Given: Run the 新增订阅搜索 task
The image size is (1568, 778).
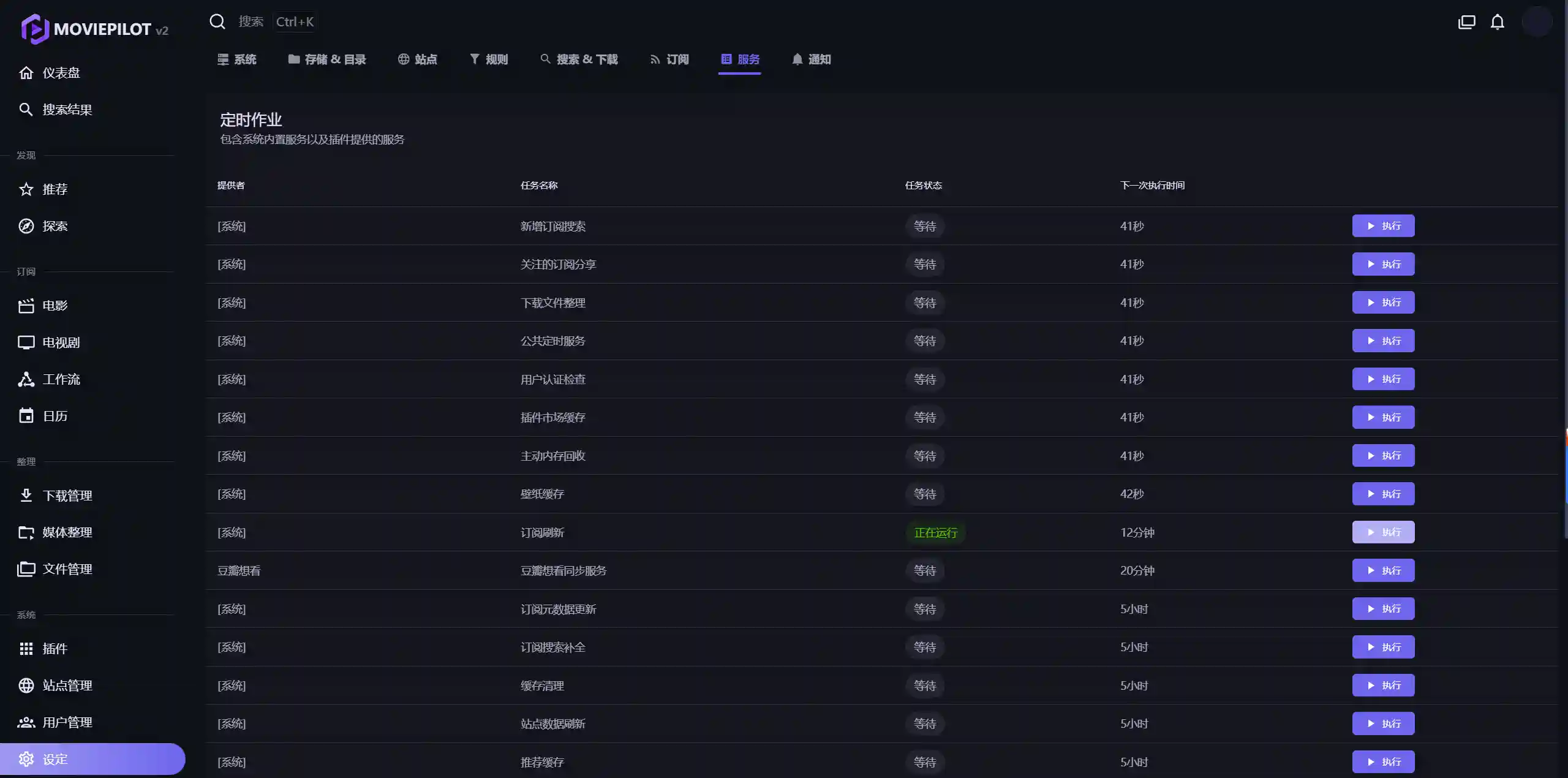Looking at the screenshot, I should pos(1383,226).
